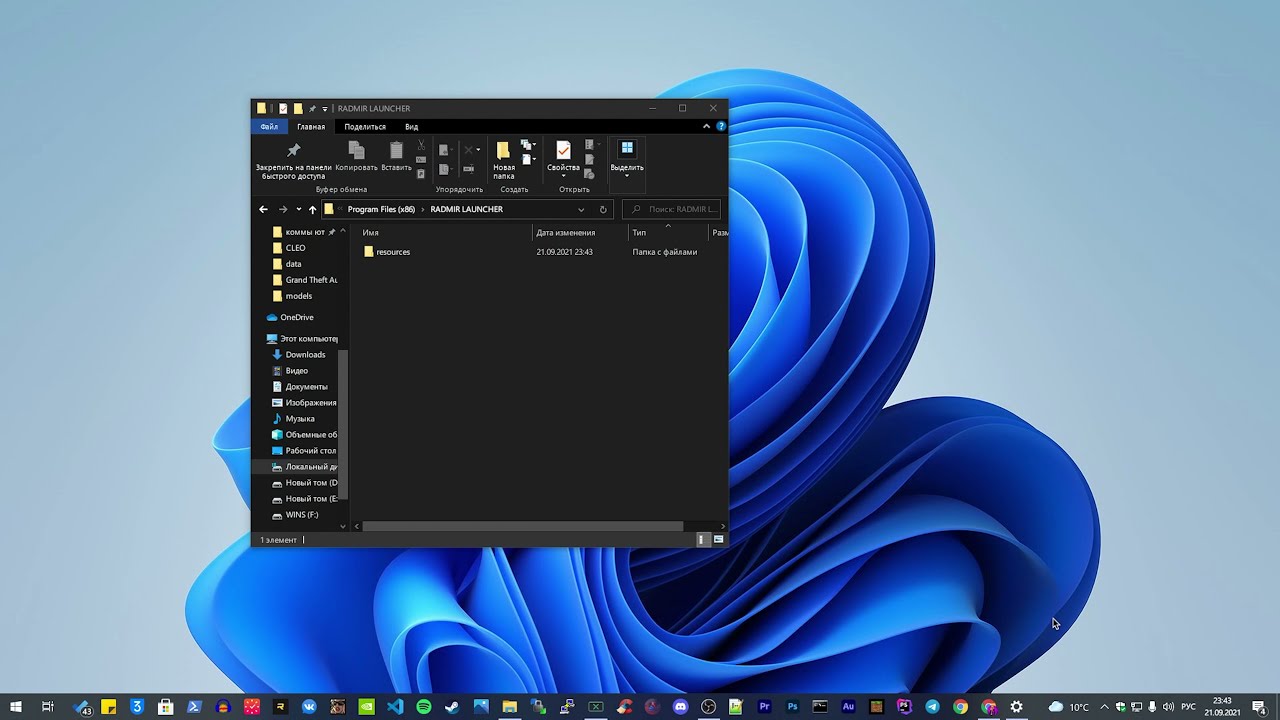The height and width of the screenshot is (720, 1280).
Task: Open the Explorer help question mark
Action: [721, 127]
